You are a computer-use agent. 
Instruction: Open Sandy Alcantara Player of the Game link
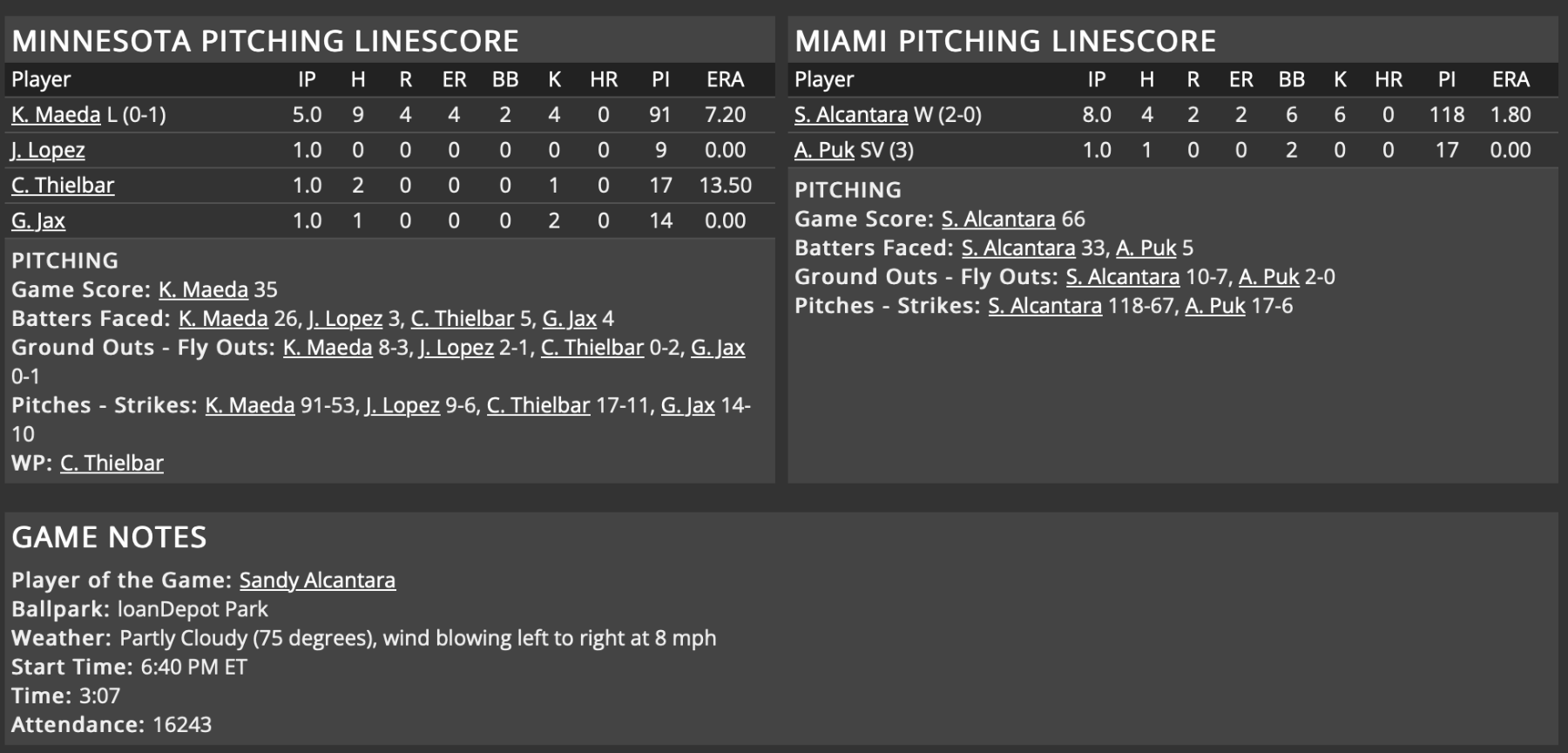click(x=317, y=580)
